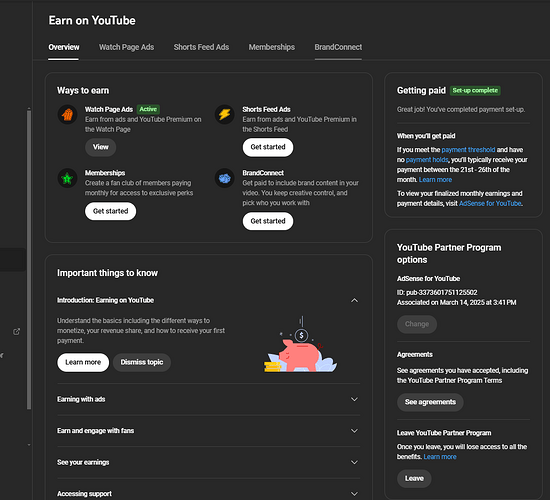This screenshot has width=550, height=500.
Task: Click Get started for BrandConnect
Action: (x=268, y=221)
